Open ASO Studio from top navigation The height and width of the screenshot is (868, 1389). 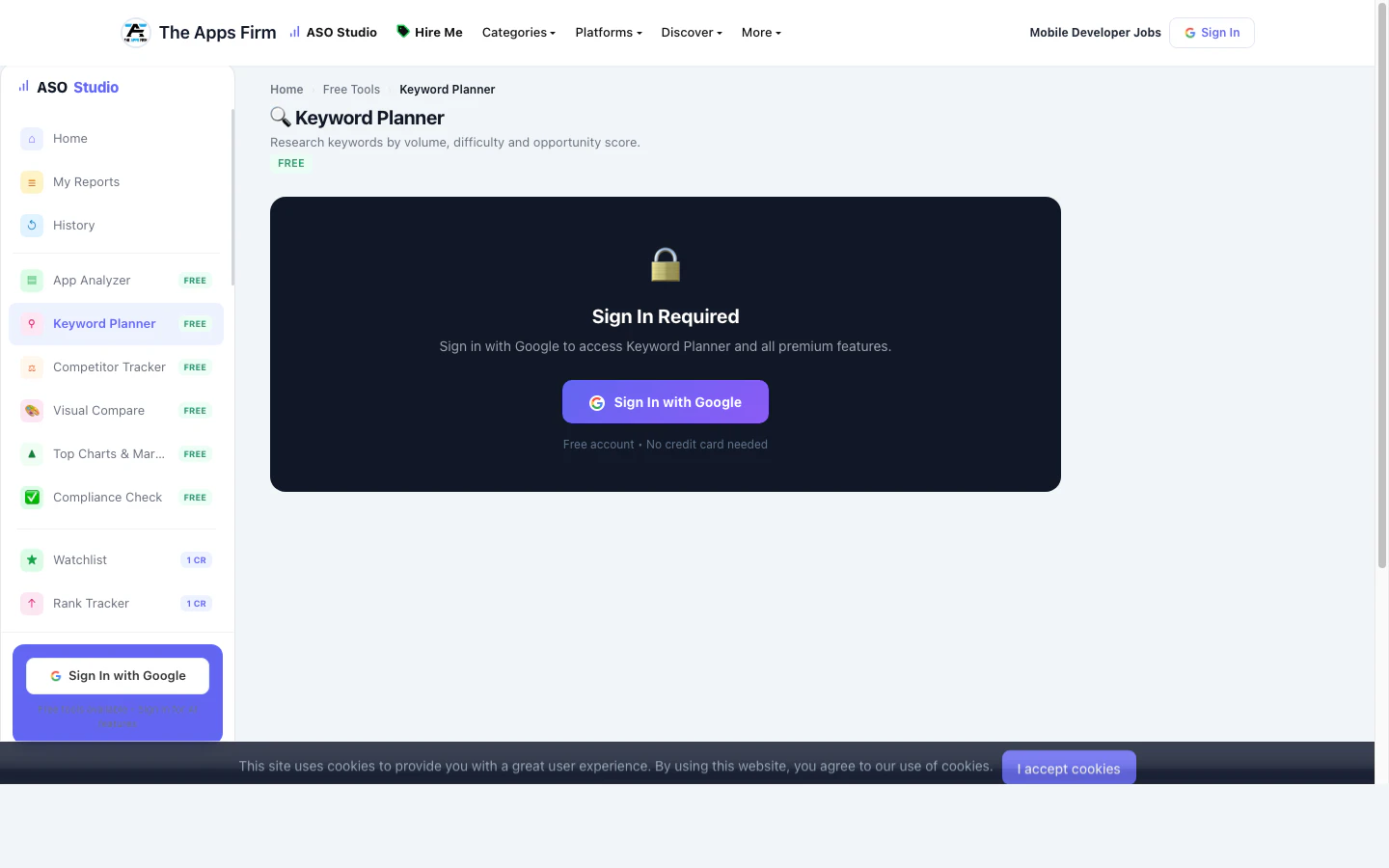[x=334, y=33]
